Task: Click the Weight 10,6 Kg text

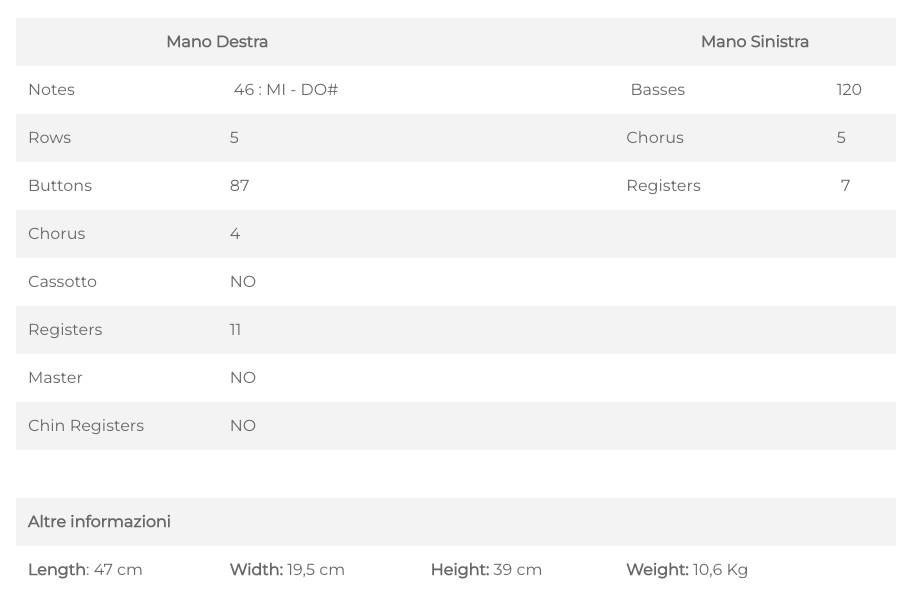Action: click(687, 570)
